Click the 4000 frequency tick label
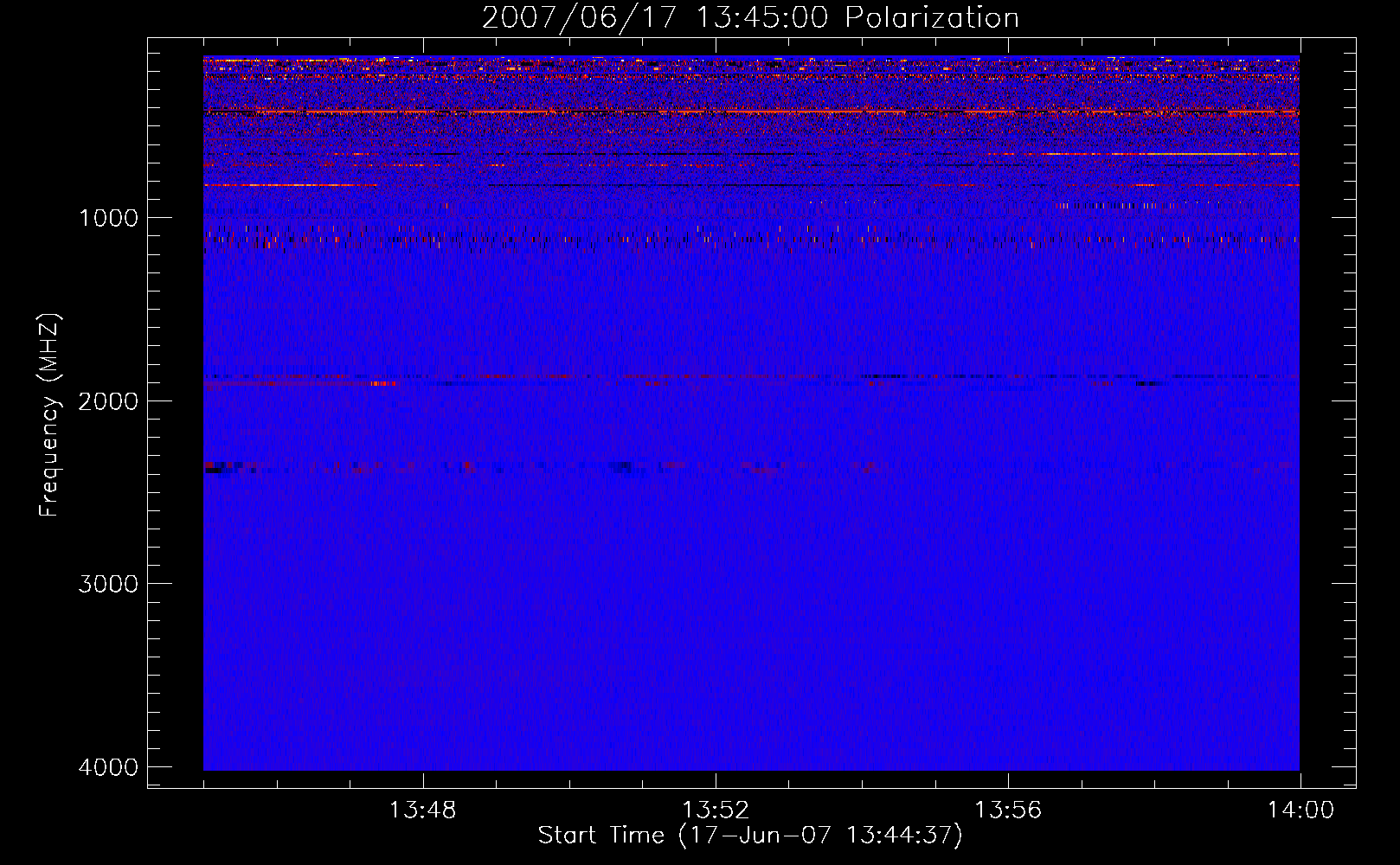Image resolution: width=1400 pixels, height=865 pixels. pos(108,767)
